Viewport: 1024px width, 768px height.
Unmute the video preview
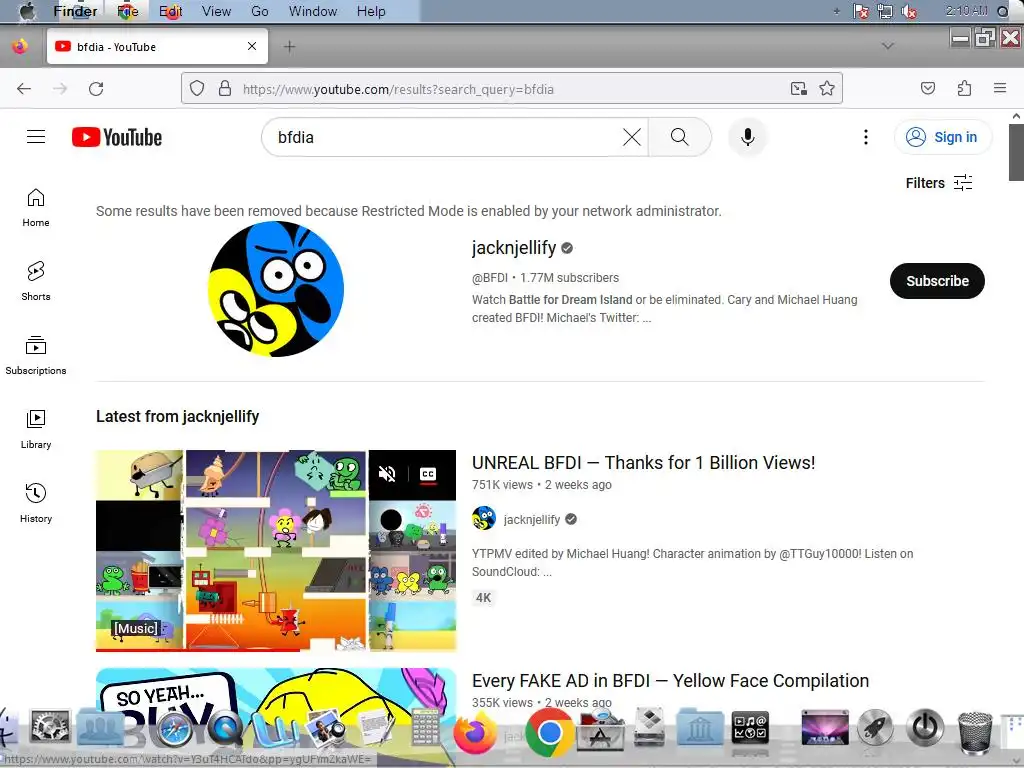click(387, 474)
